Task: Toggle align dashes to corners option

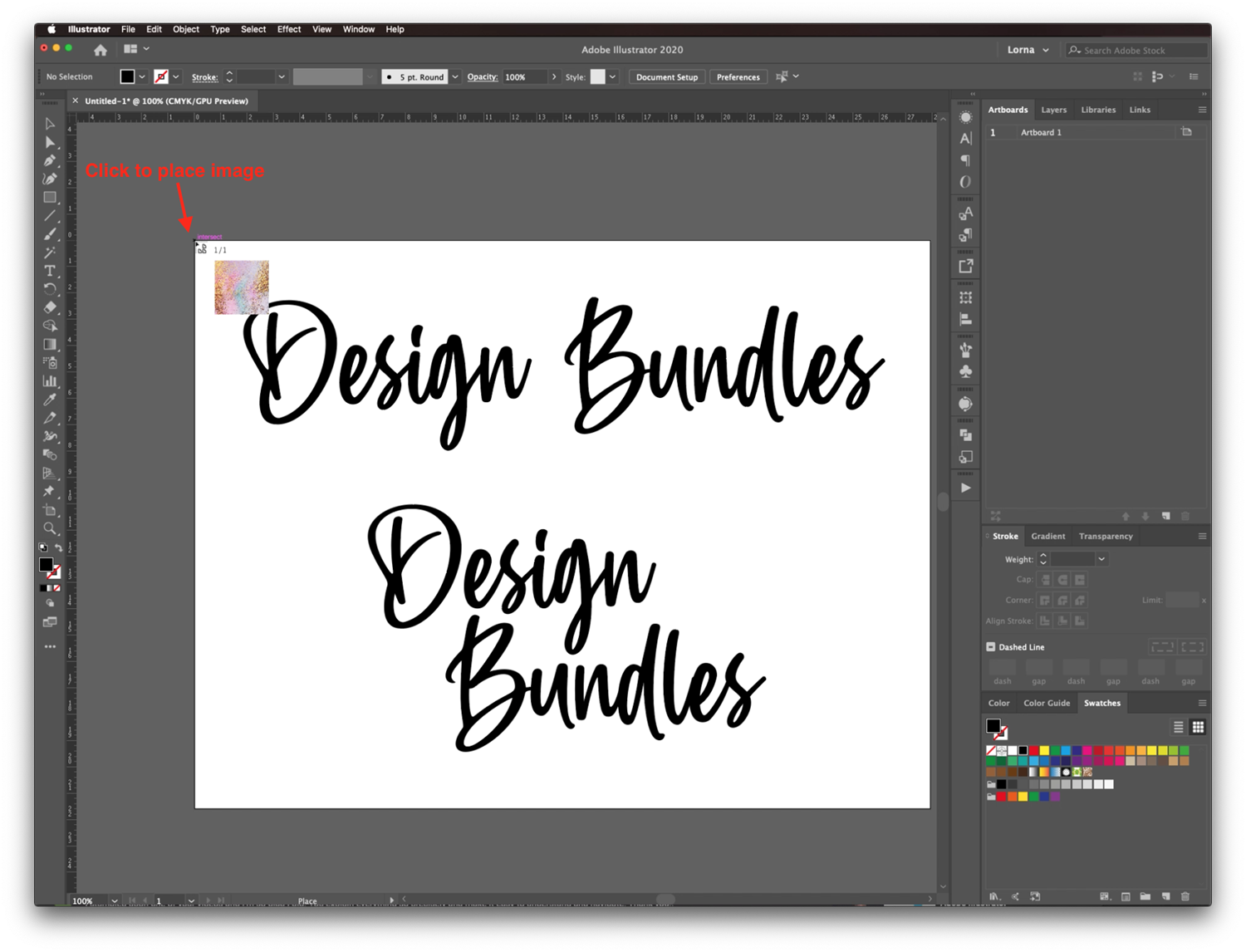Action: click(x=1192, y=647)
